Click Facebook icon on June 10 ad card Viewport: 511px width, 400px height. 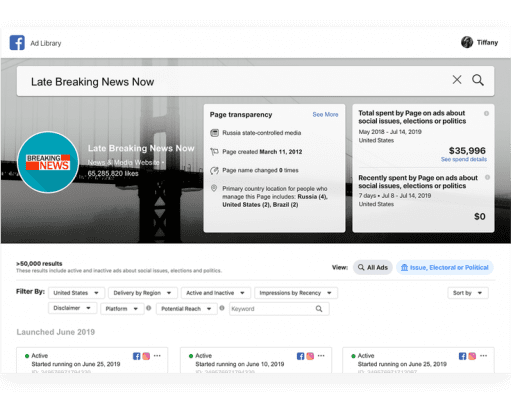(300, 356)
